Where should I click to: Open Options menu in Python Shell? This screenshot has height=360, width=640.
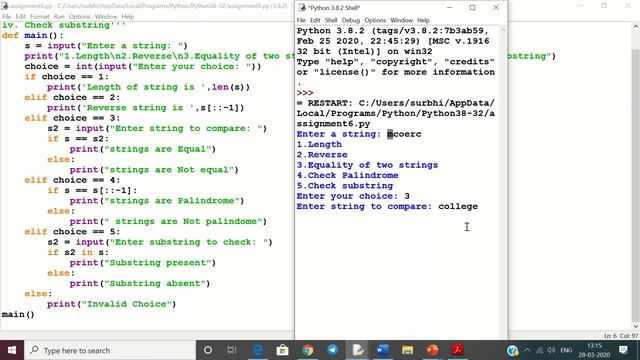point(375,20)
